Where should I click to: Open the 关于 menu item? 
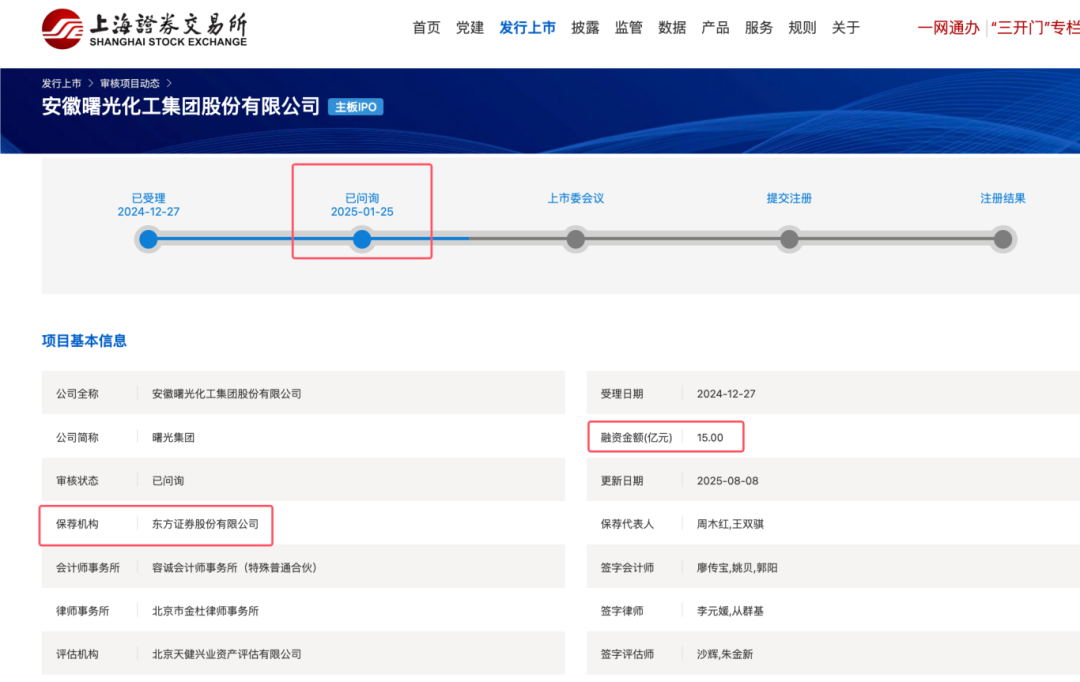pos(846,28)
